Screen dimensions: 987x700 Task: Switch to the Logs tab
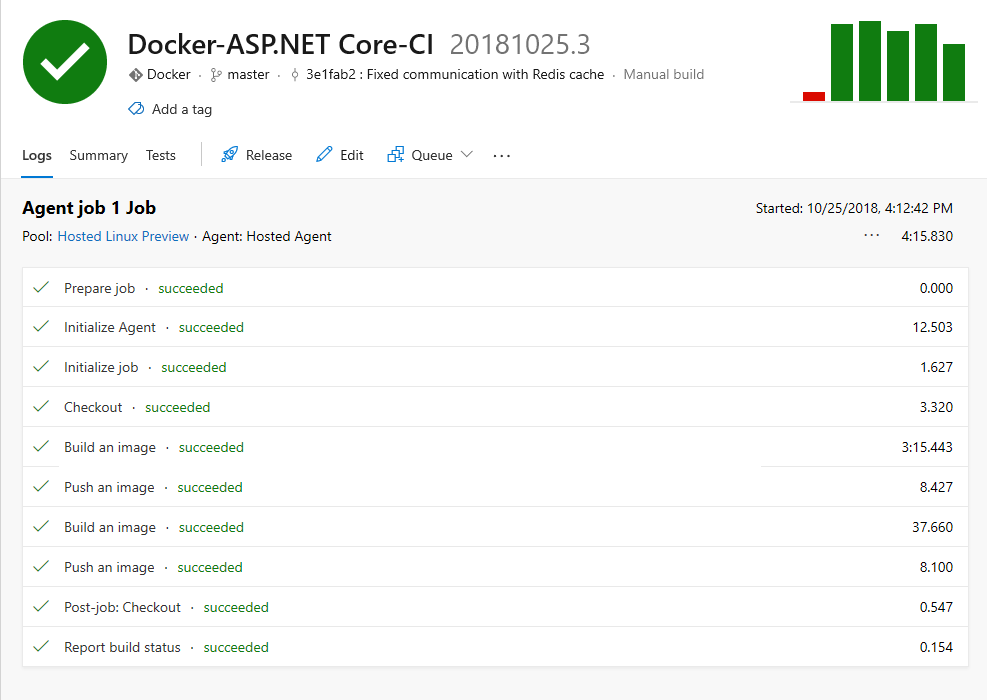pos(37,155)
